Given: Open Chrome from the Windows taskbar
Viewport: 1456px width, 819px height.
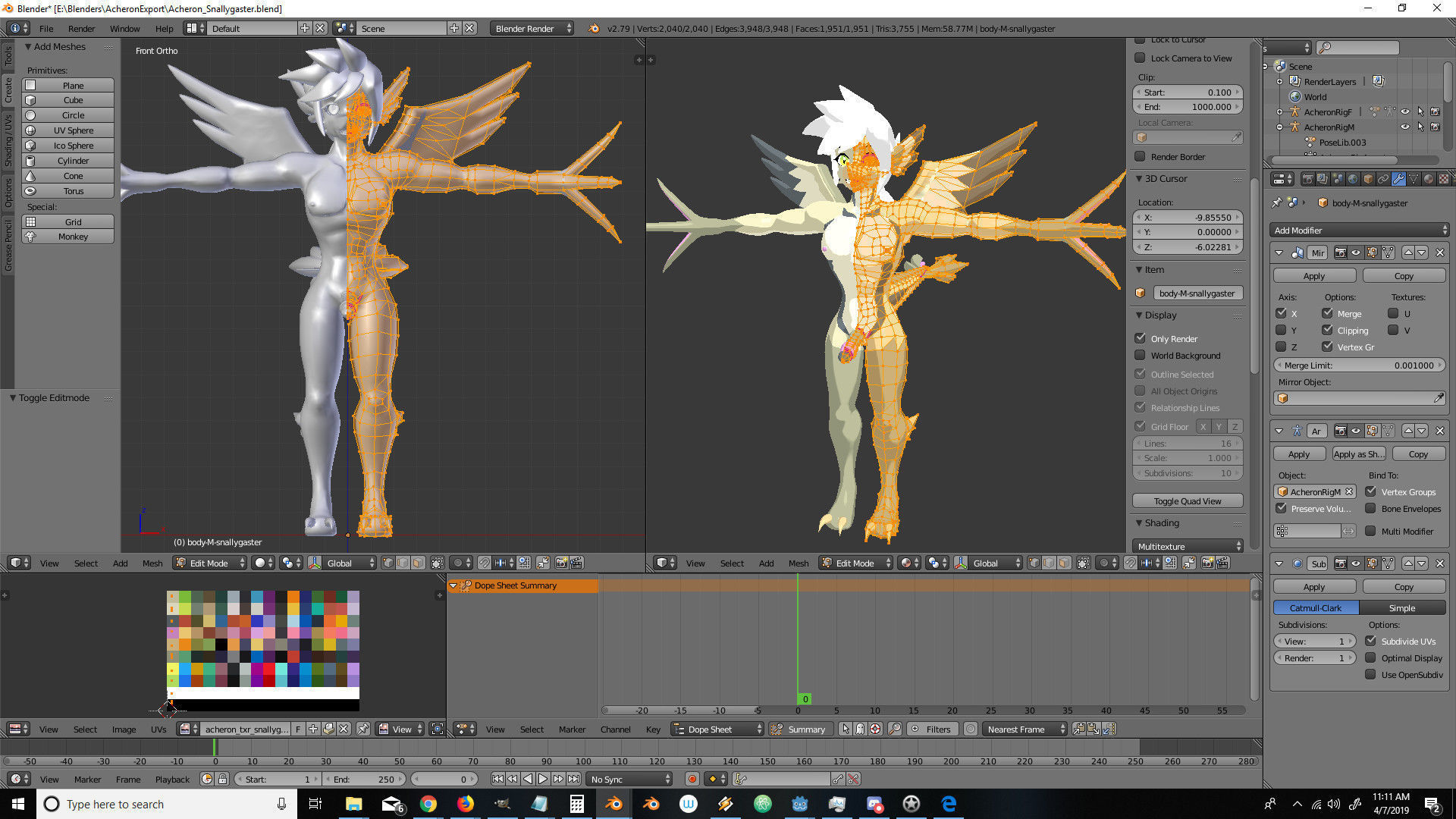Looking at the screenshot, I should pyautogui.click(x=428, y=804).
